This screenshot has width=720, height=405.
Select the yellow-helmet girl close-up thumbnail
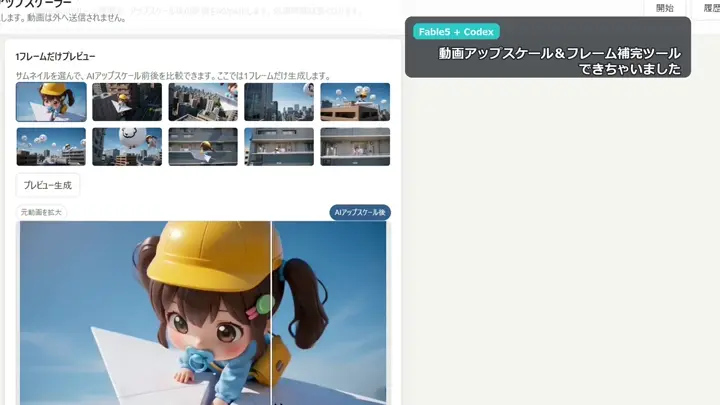[x=51, y=102]
